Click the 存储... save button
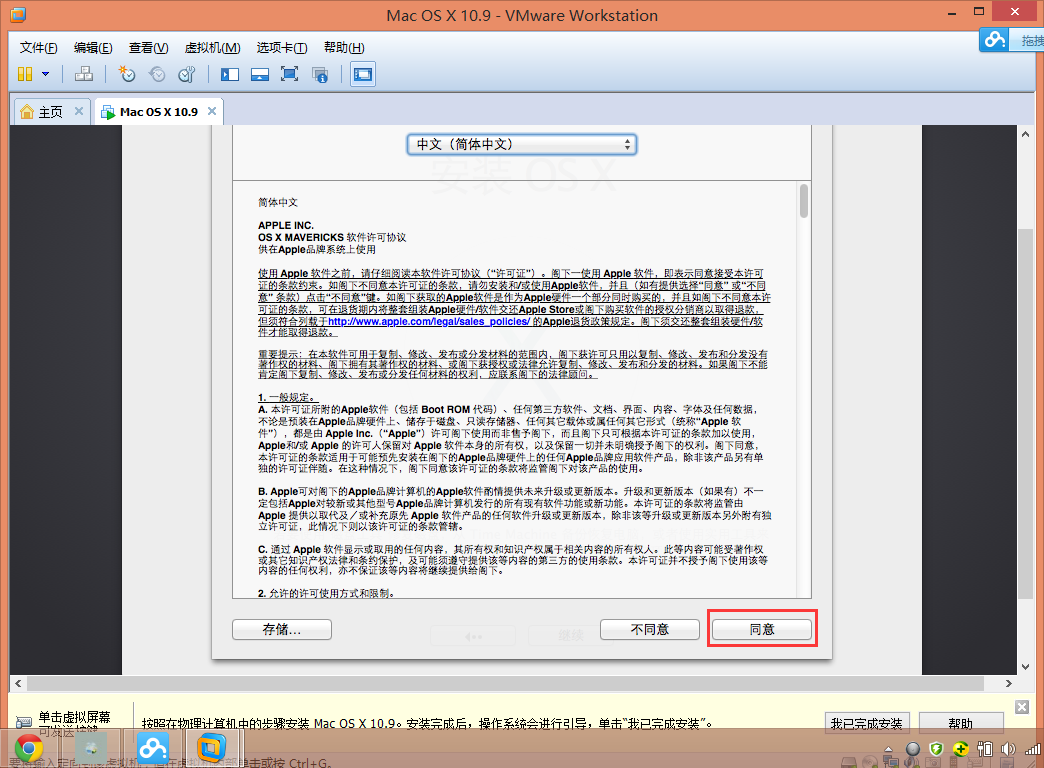 click(x=282, y=629)
